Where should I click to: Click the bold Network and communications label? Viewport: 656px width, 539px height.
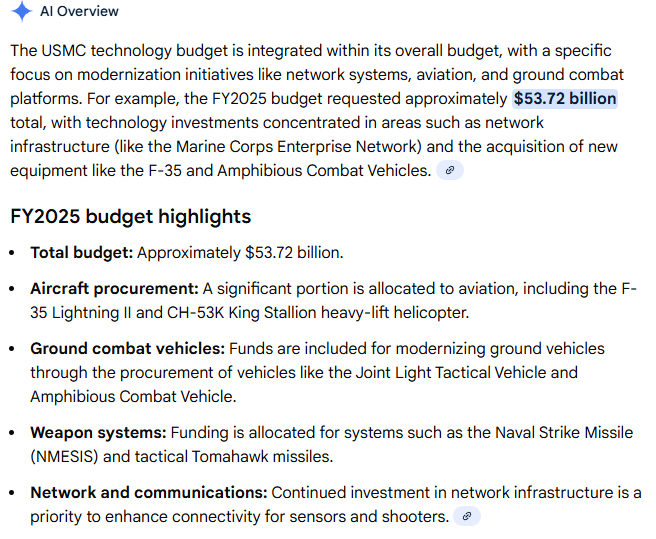point(148,493)
